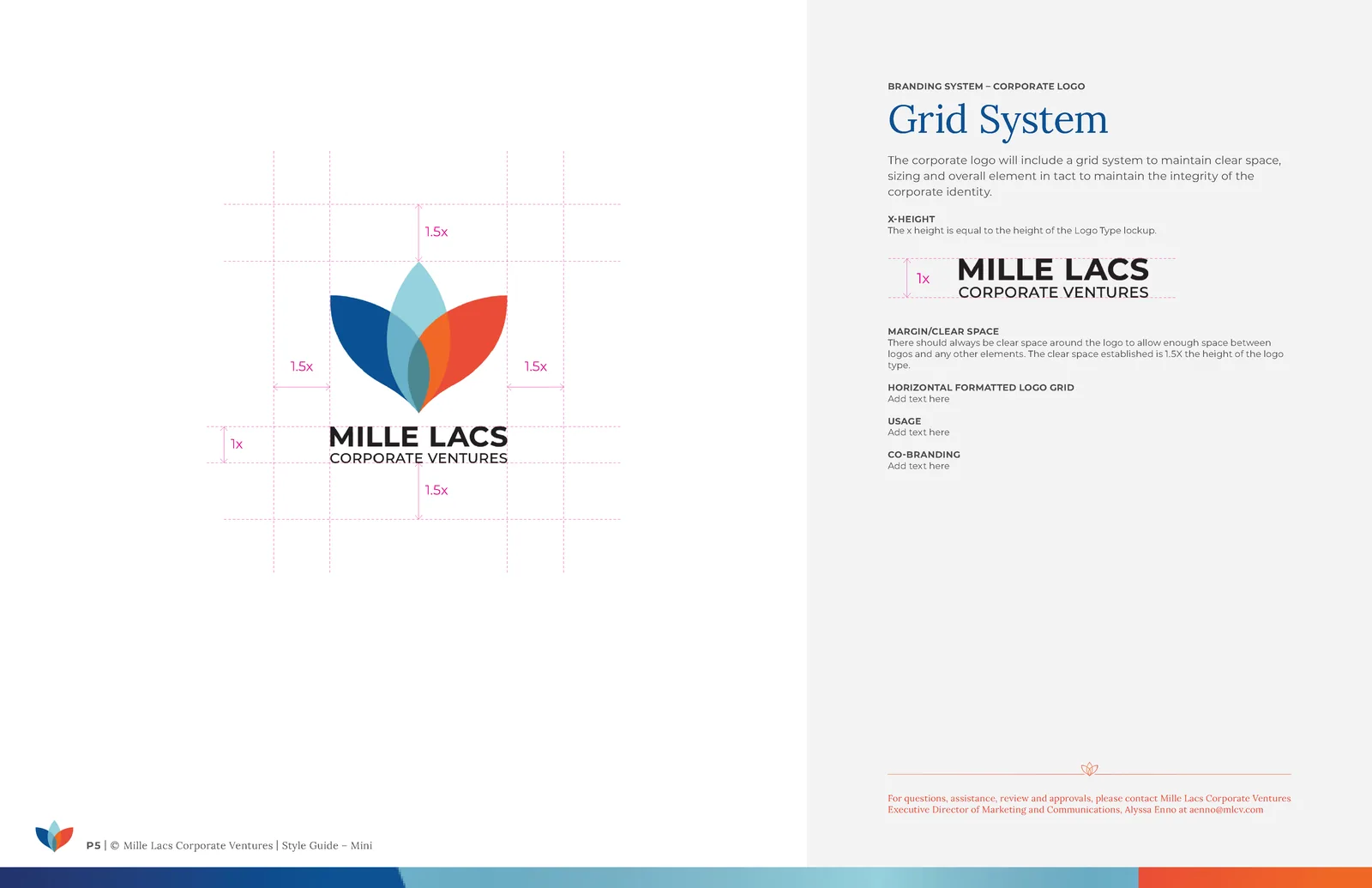
Task: Click the '© Mille Lacs Corporate Ventures' footer text
Action: (x=191, y=845)
